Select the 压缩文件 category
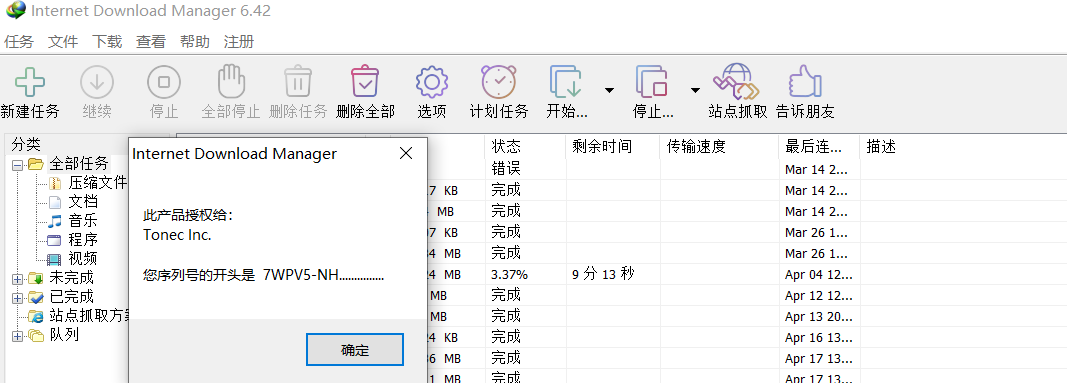 (97, 182)
